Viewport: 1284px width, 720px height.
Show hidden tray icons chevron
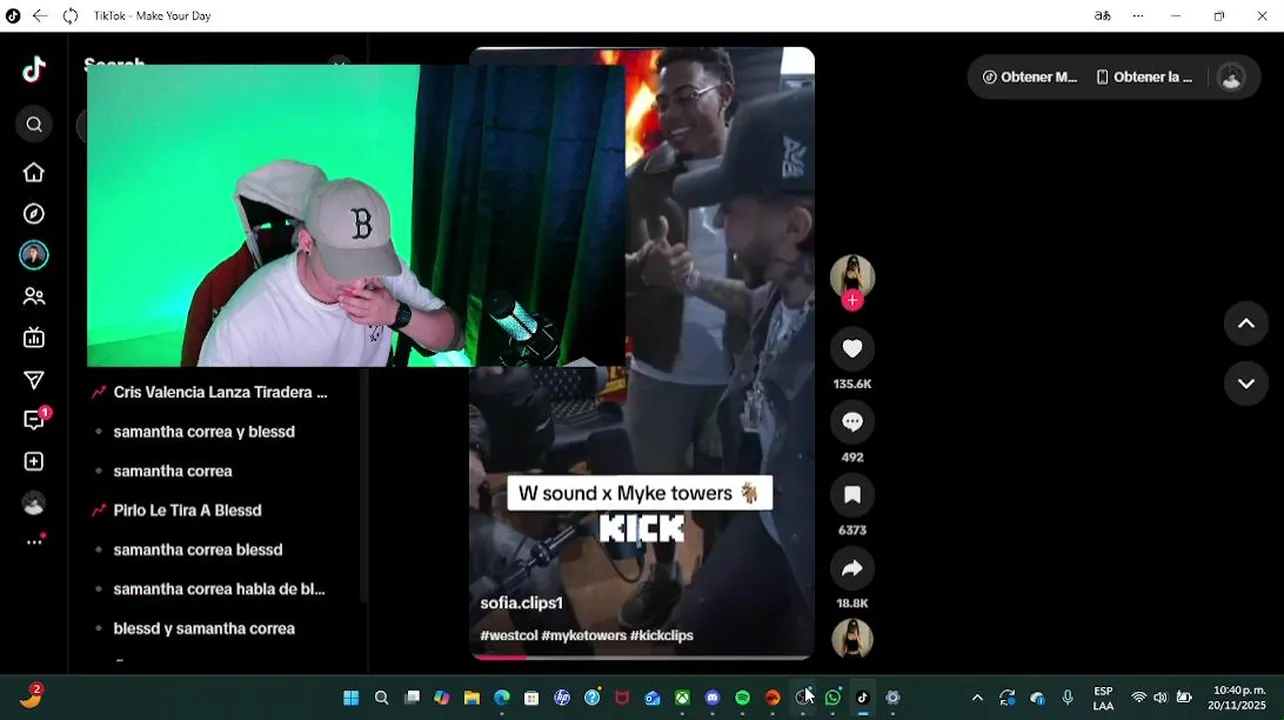point(977,698)
